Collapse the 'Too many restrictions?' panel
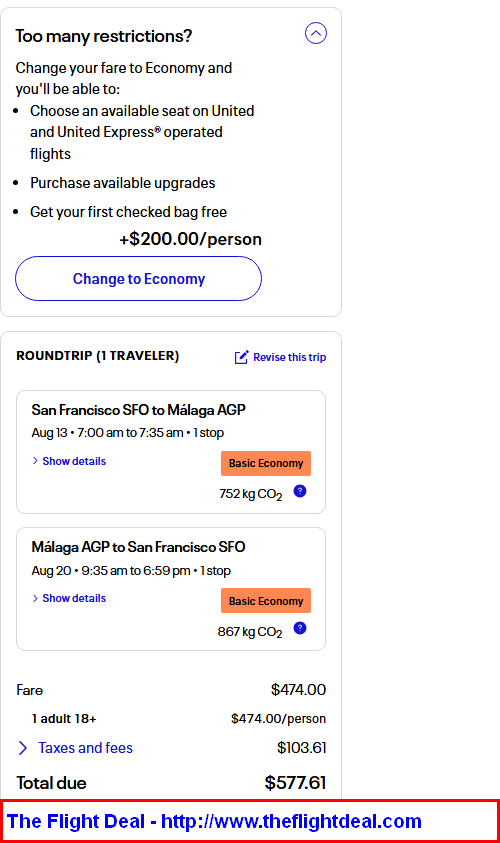500x843 pixels. [316, 33]
